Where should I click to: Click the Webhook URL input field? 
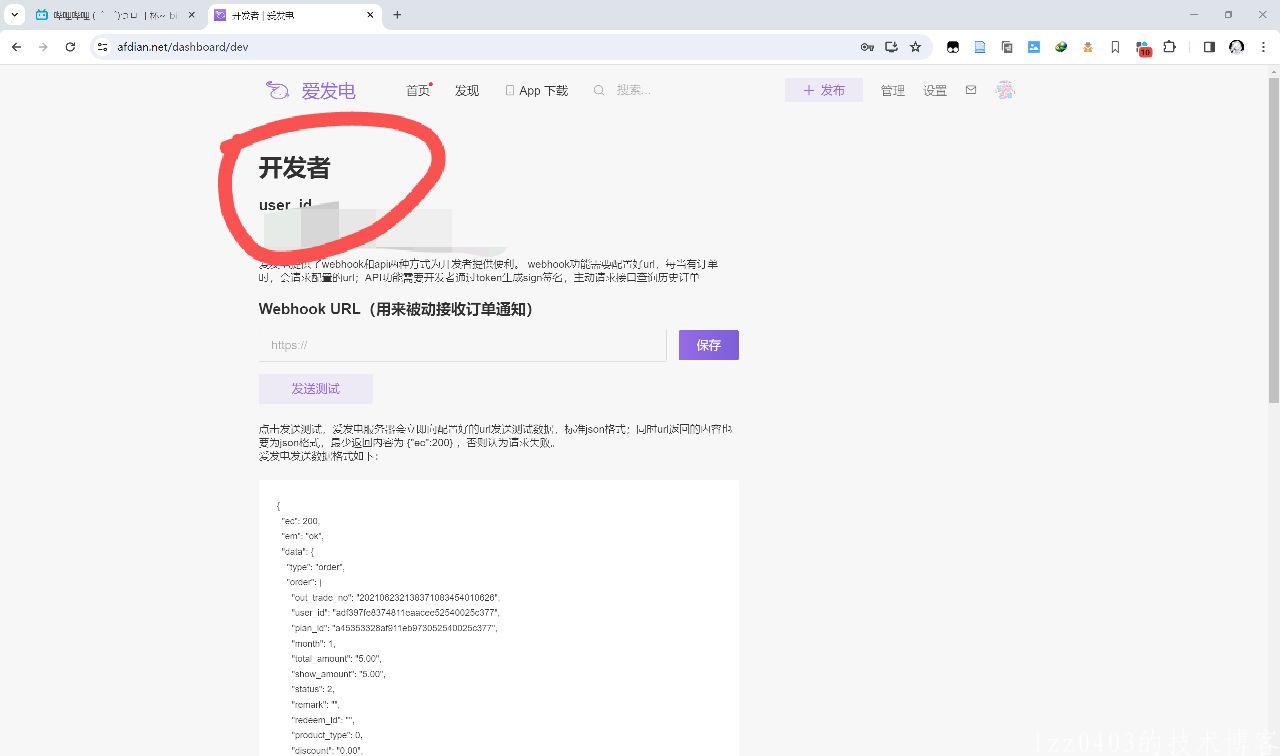click(x=462, y=345)
